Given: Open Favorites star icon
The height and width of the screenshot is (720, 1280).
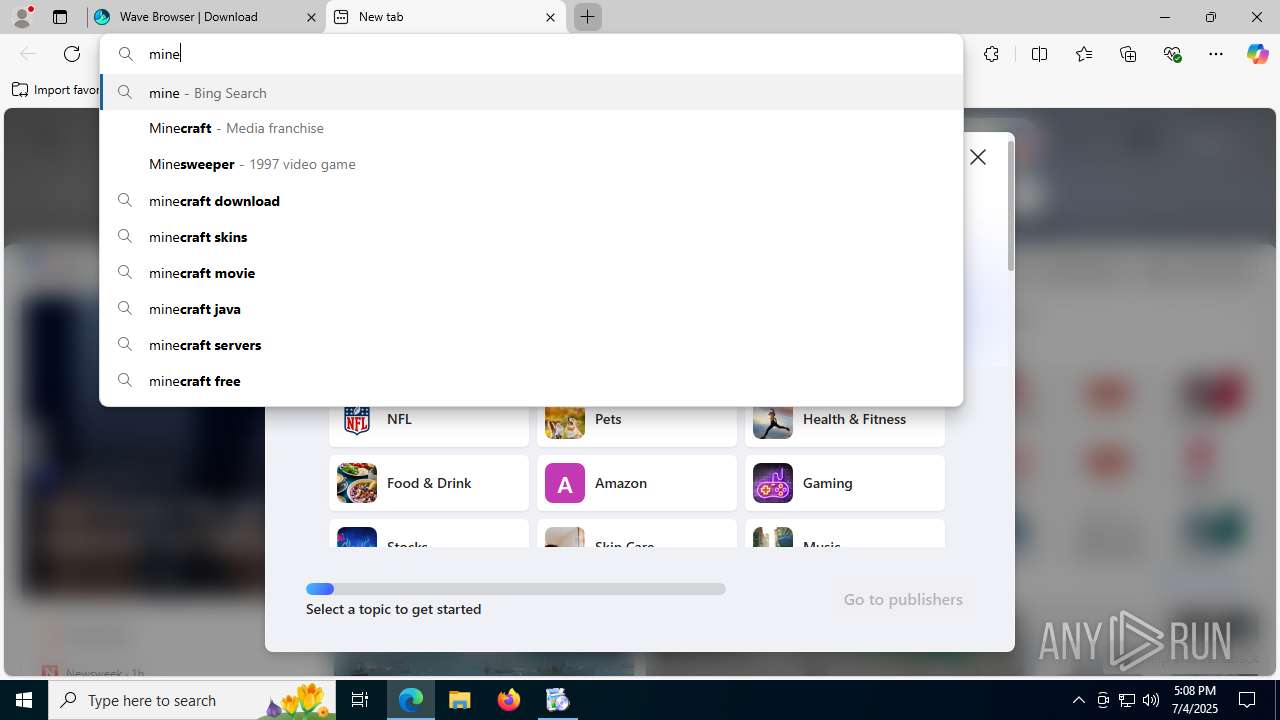Looking at the screenshot, I should [1084, 54].
